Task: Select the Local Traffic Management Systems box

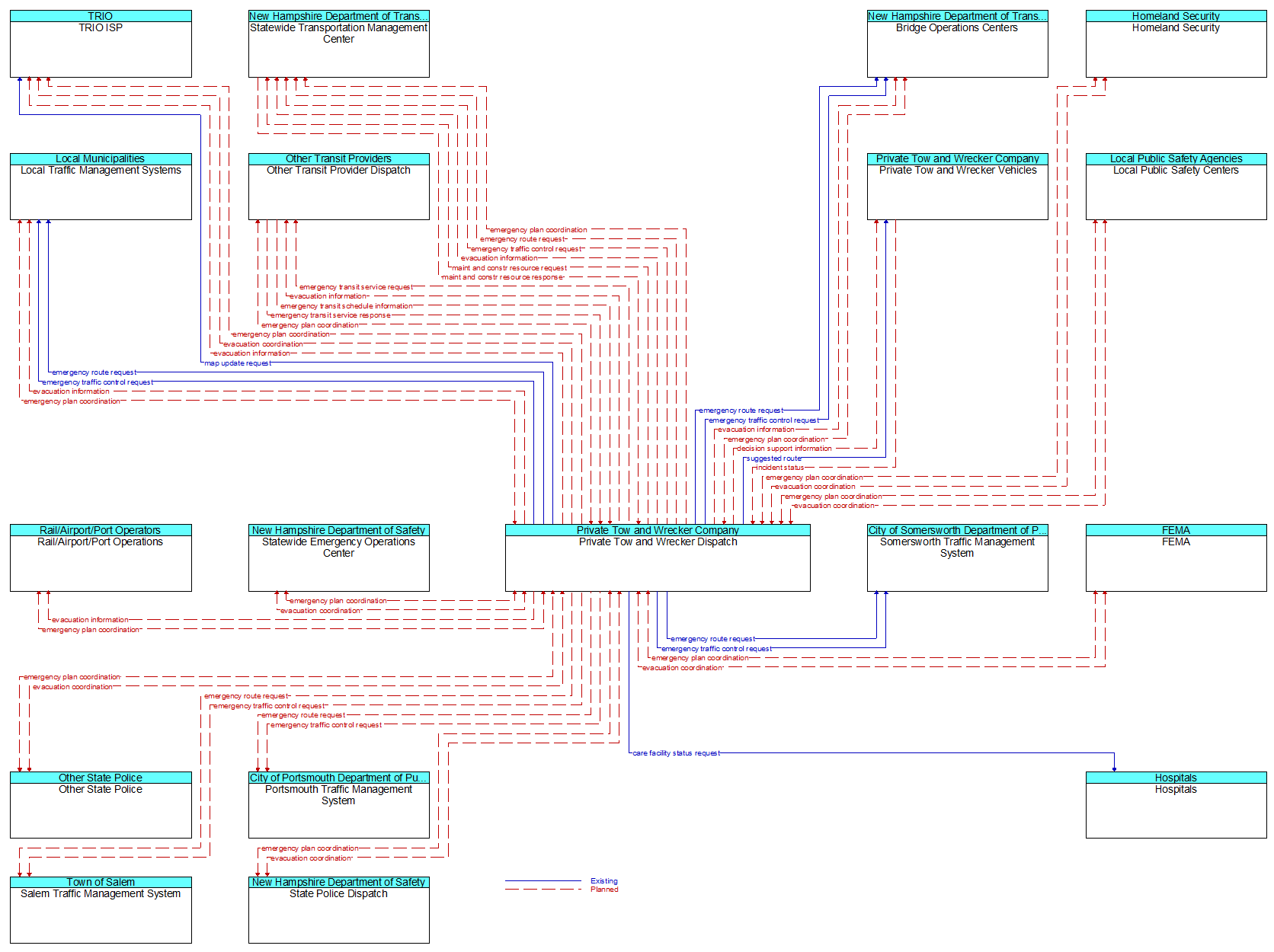Action: tap(101, 187)
